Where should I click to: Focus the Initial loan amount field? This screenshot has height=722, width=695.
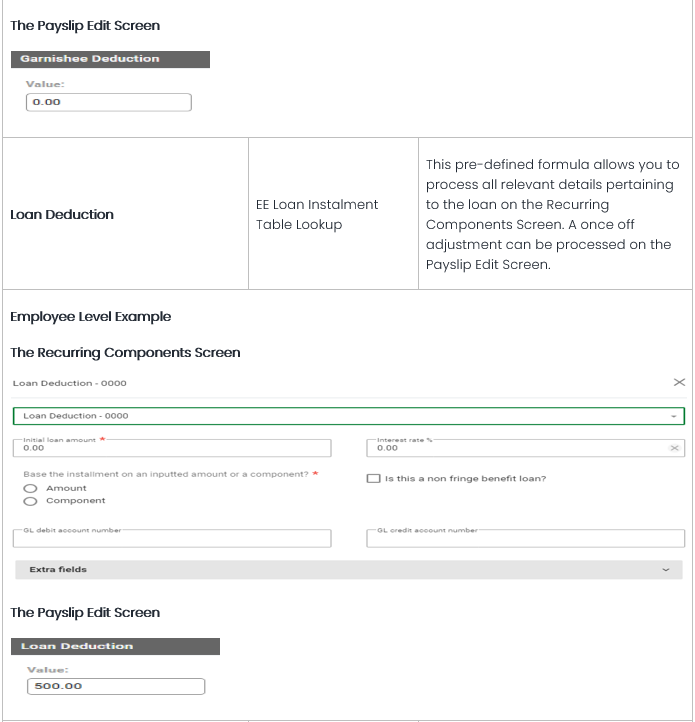pos(170,449)
